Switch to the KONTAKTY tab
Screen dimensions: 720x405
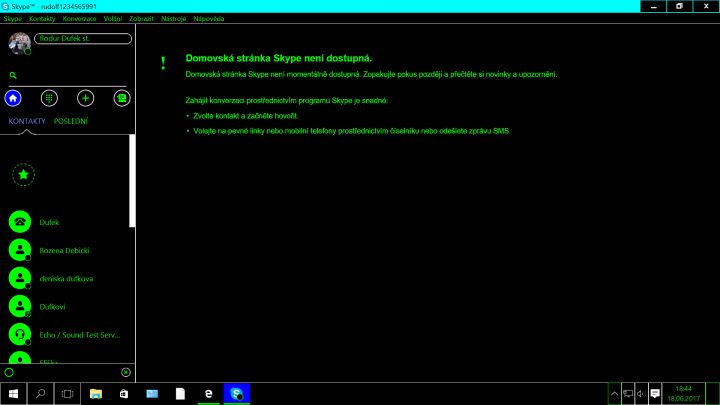click(27, 121)
